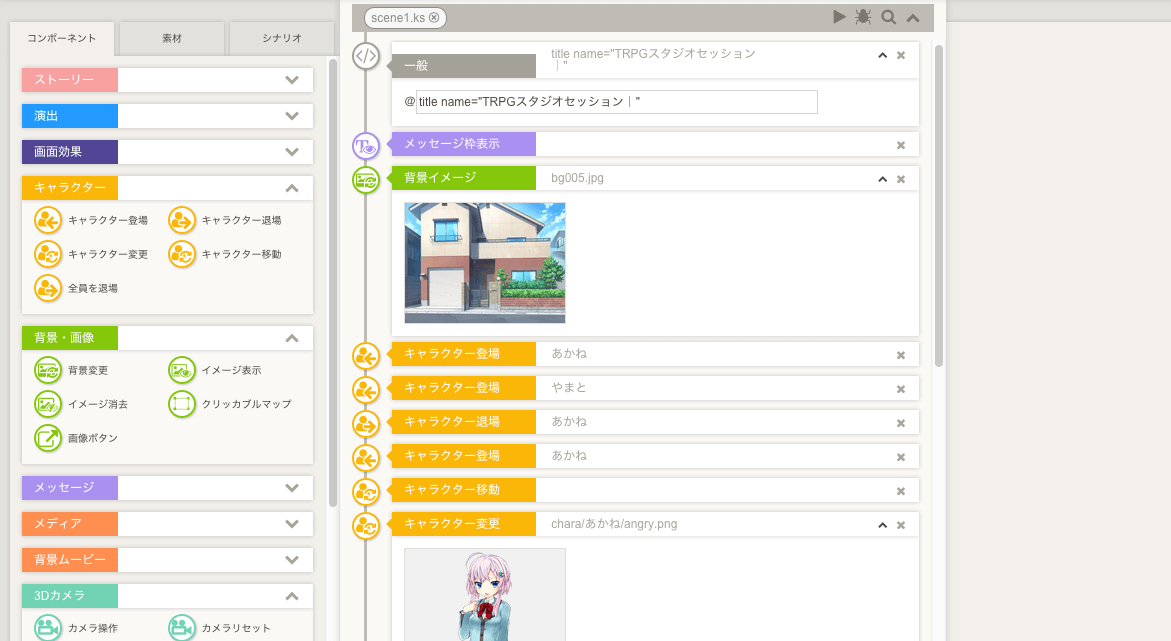Expand the 演出 category

pos(292,116)
